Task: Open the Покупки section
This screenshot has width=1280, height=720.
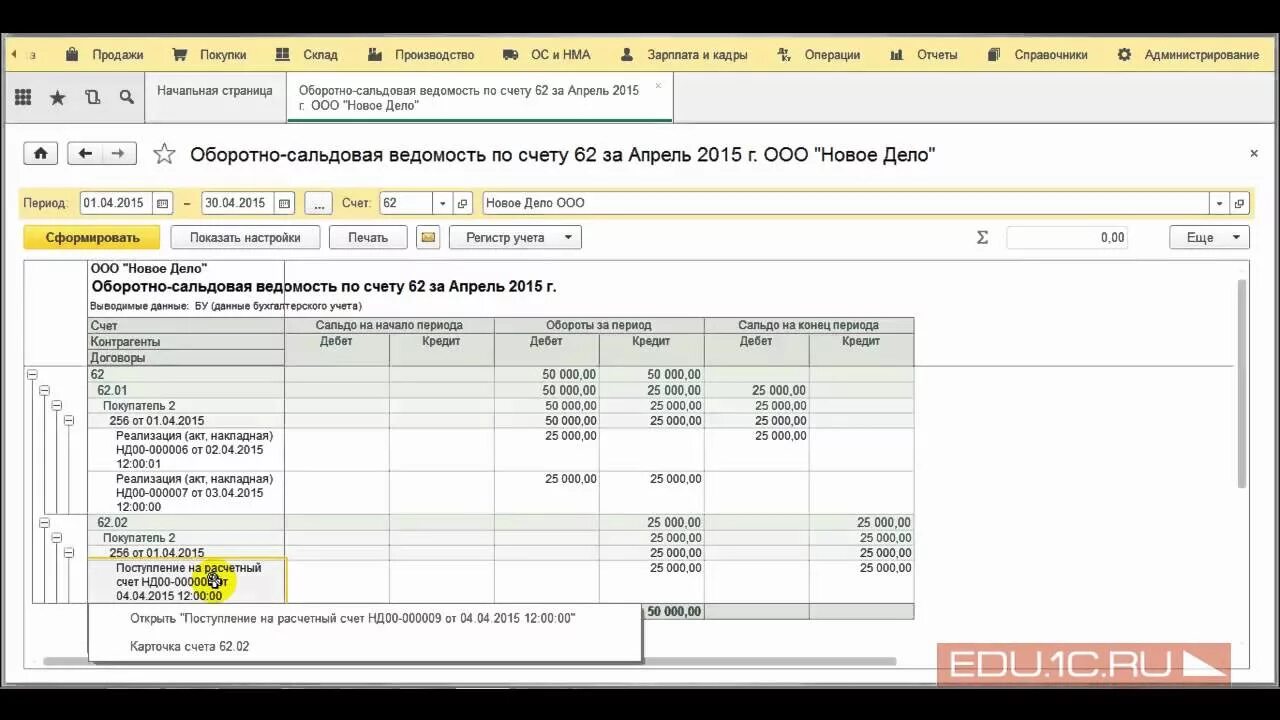Action: [210, 55]
